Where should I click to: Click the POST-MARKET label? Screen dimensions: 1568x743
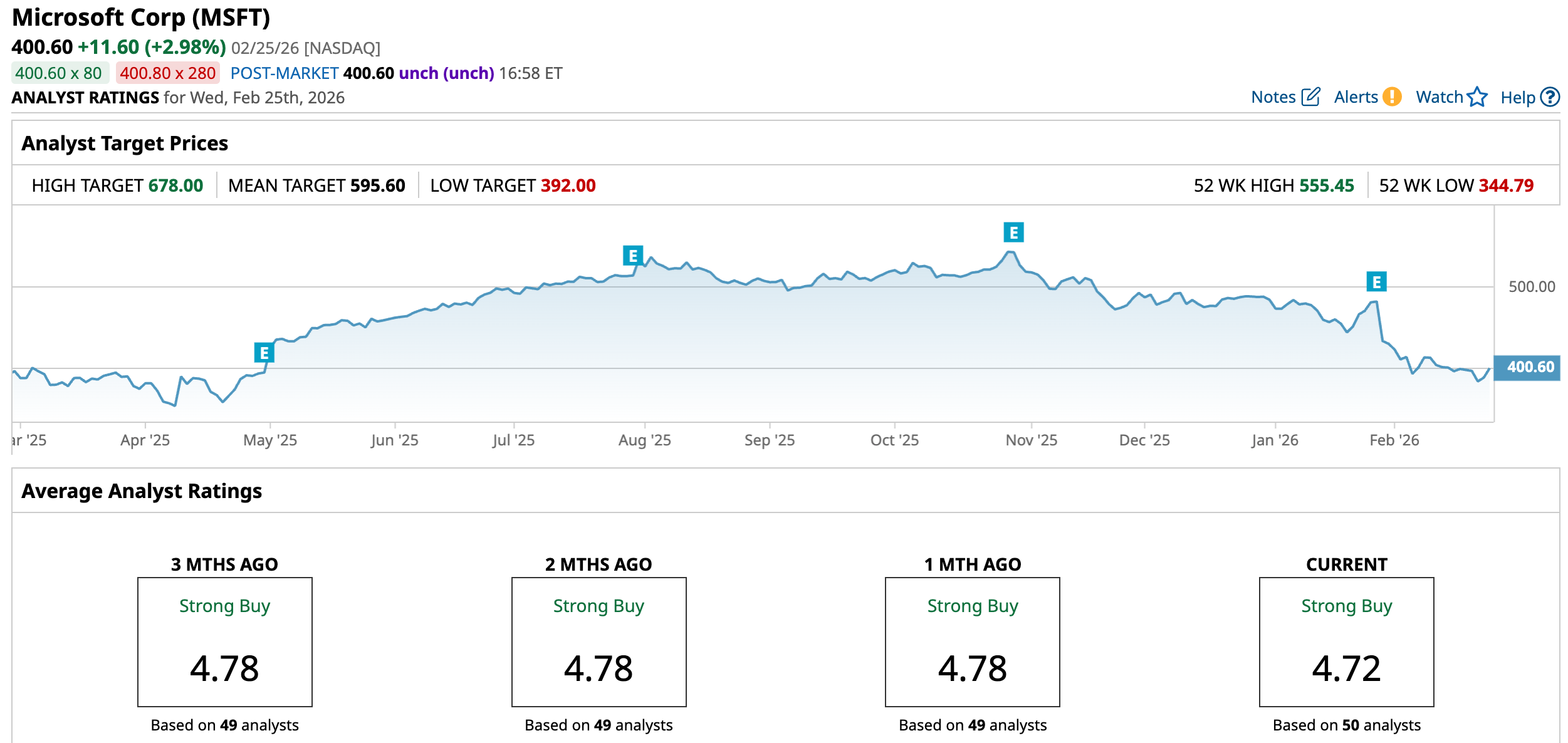285,73
